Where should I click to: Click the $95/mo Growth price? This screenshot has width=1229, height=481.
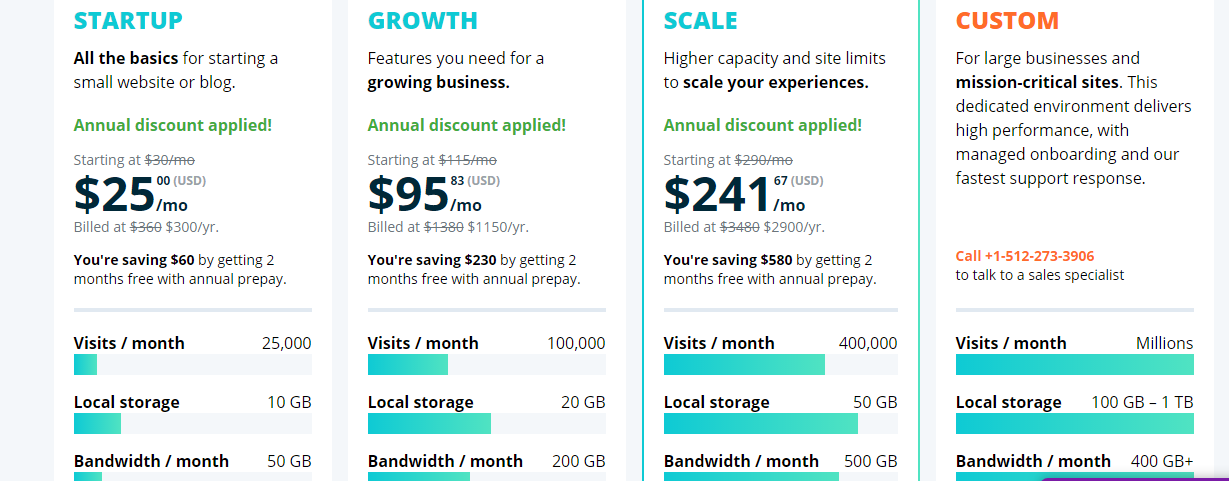point(425,194)
